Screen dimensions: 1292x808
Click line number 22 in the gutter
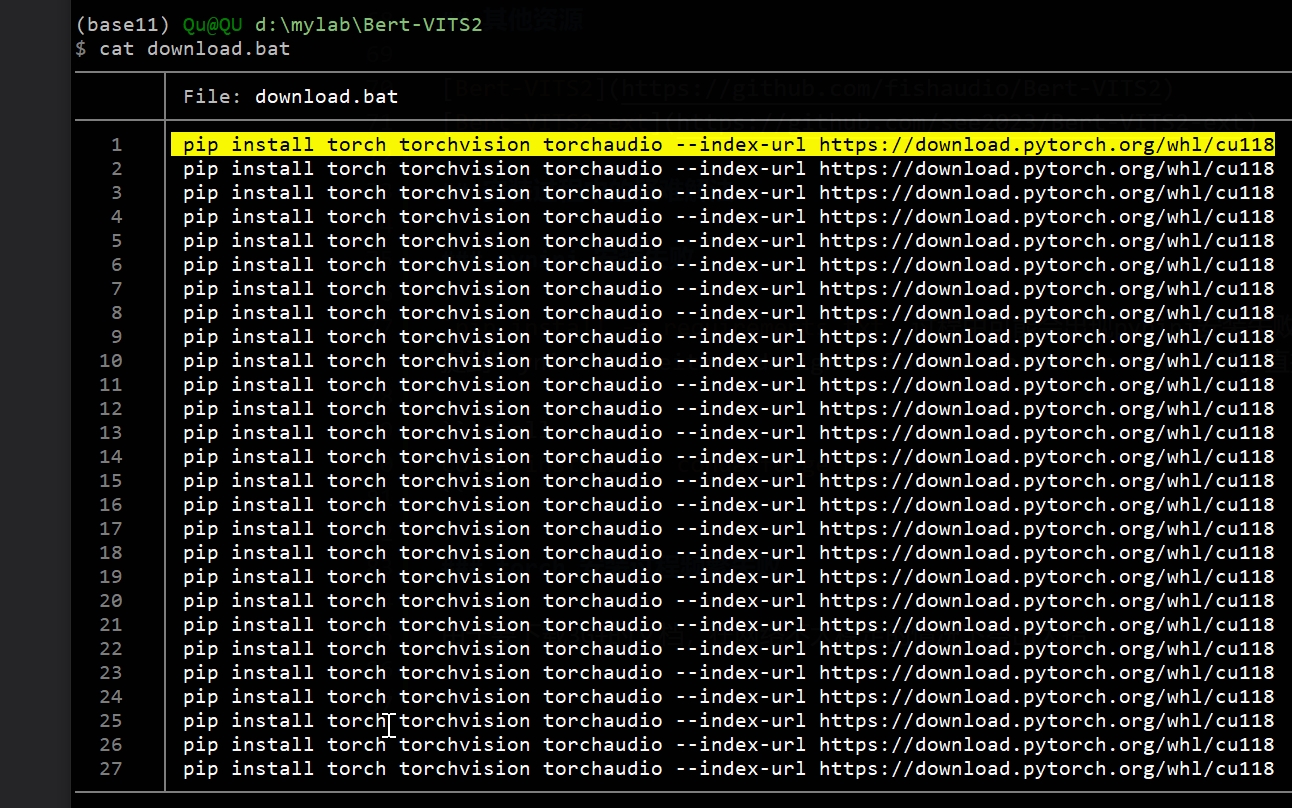click(110, 649)
